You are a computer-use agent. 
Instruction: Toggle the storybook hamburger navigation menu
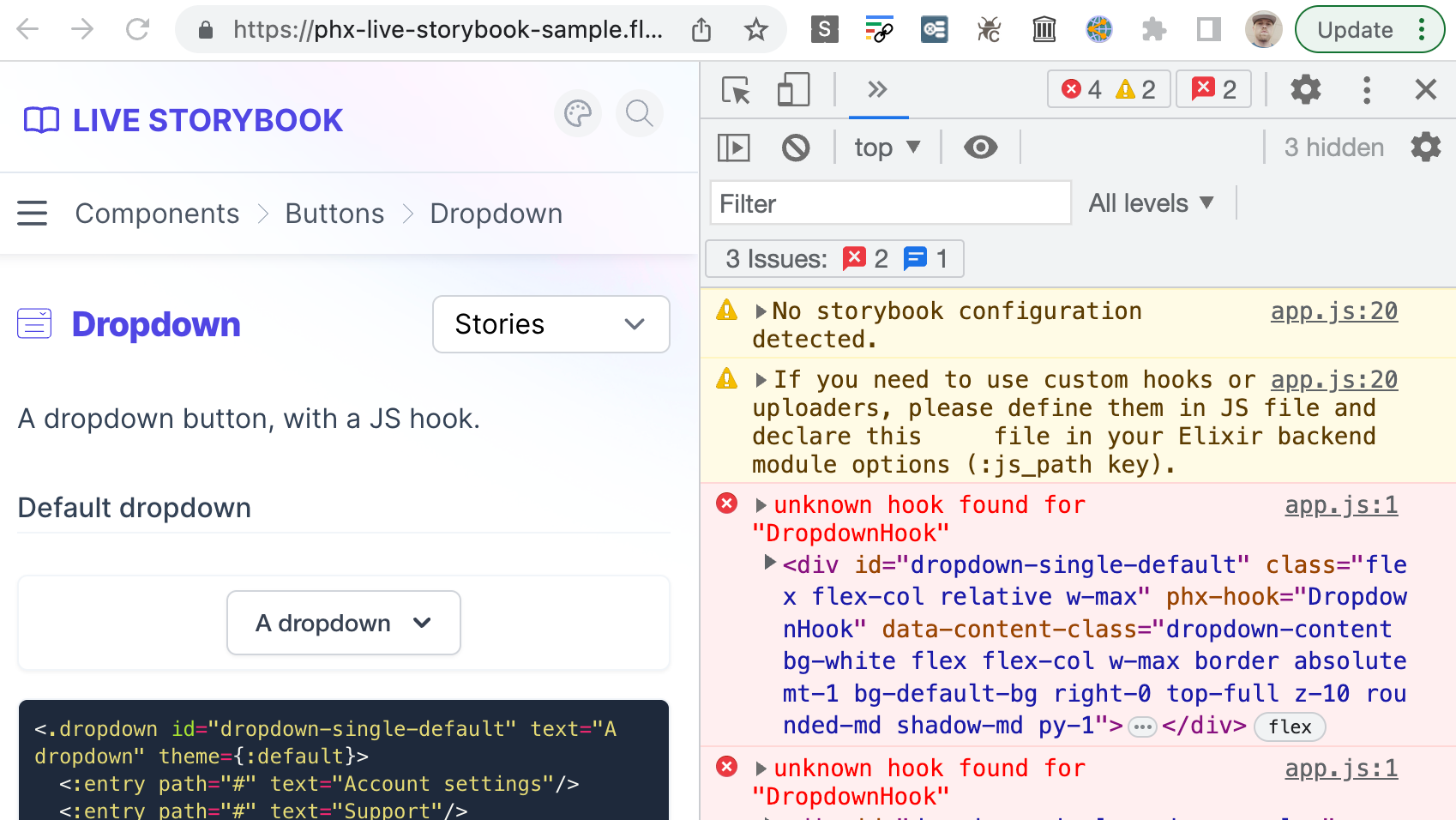point(32,213)
